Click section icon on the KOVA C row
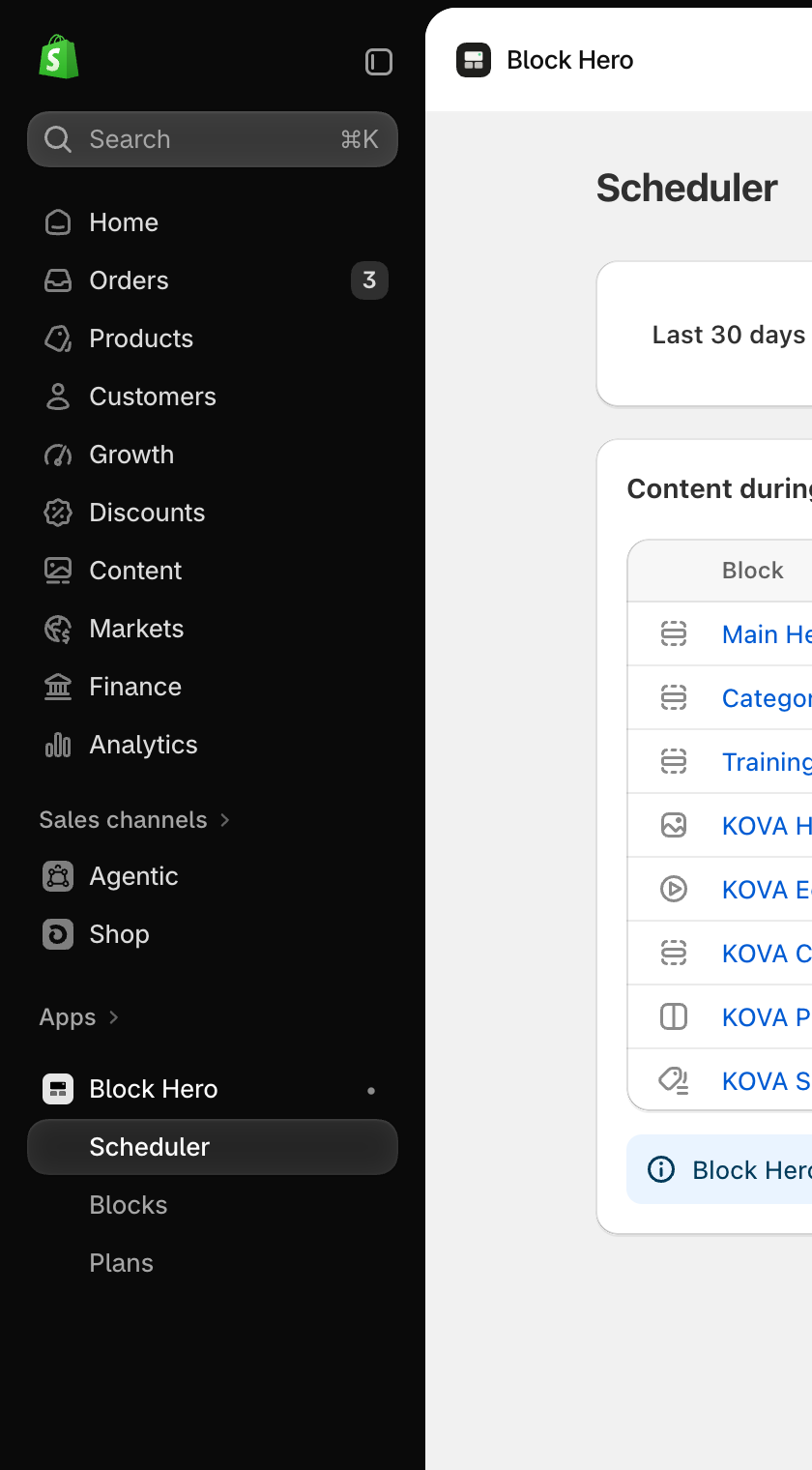This screenshot has height=1470, width=812. coord(674,953)
